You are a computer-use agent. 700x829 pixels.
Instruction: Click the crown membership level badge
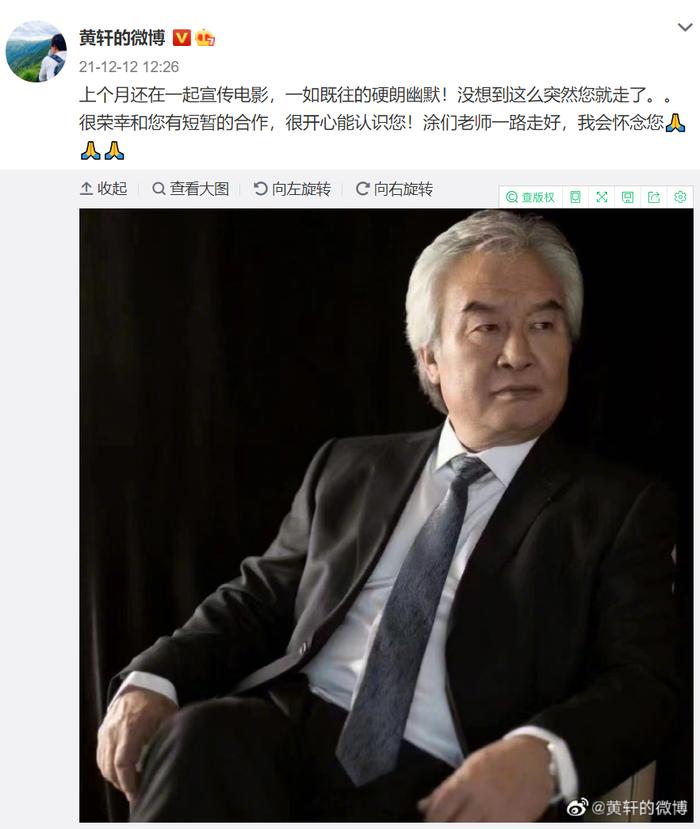coord(205,38)
